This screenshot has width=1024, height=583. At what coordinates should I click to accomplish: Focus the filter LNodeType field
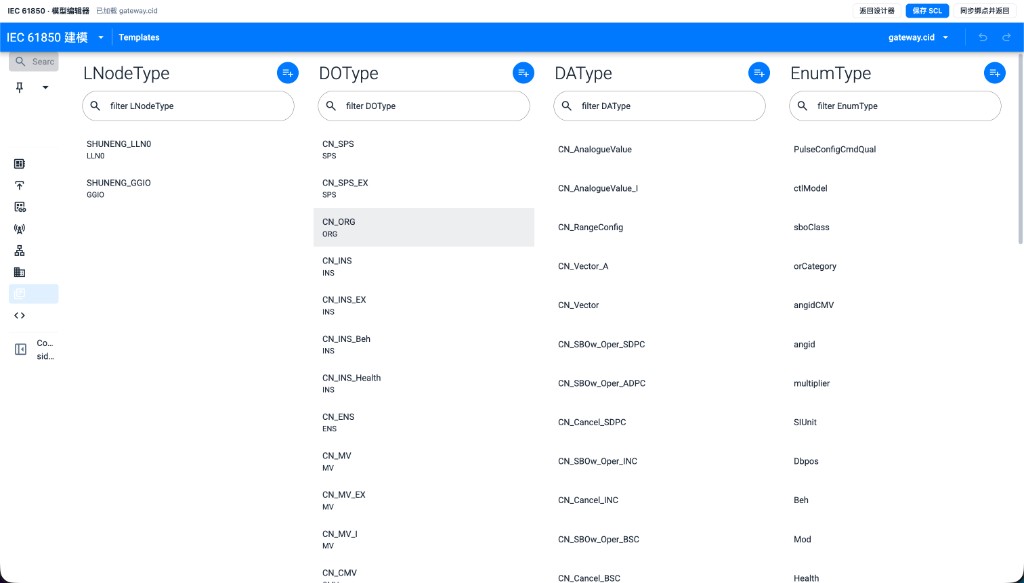point(188,106)
